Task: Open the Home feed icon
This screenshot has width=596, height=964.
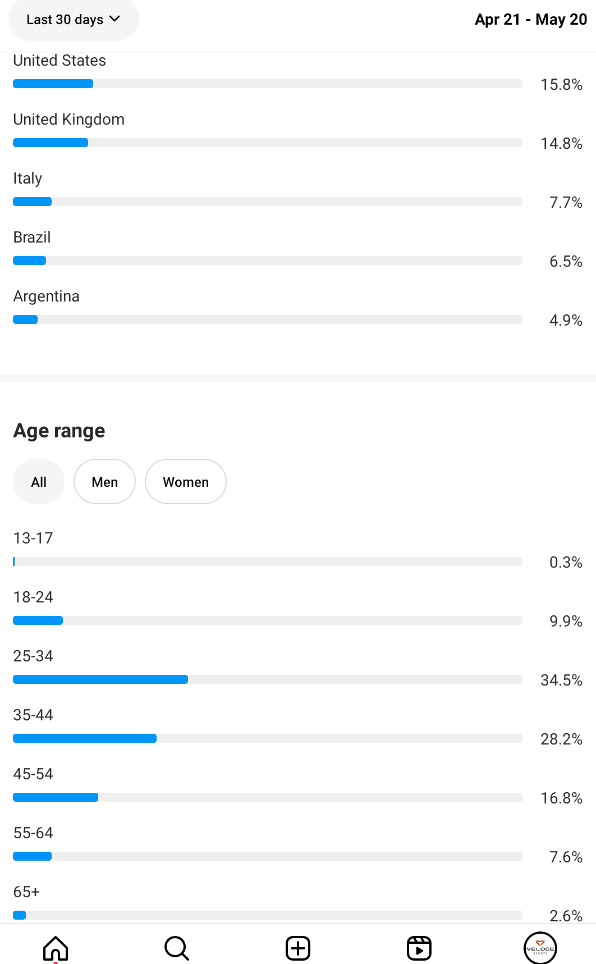Action: (x=55, y=948)
